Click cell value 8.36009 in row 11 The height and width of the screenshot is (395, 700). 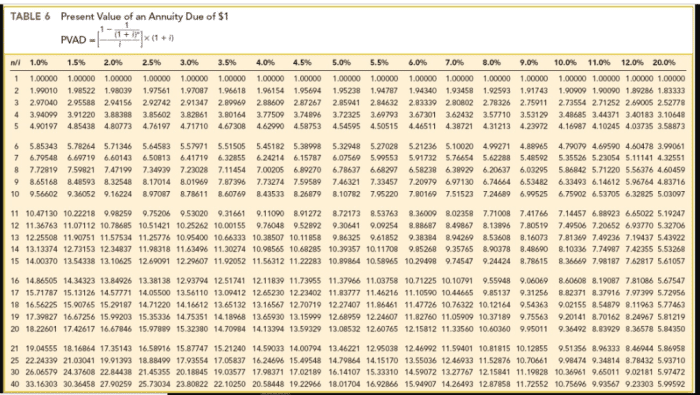pos(422,214)
